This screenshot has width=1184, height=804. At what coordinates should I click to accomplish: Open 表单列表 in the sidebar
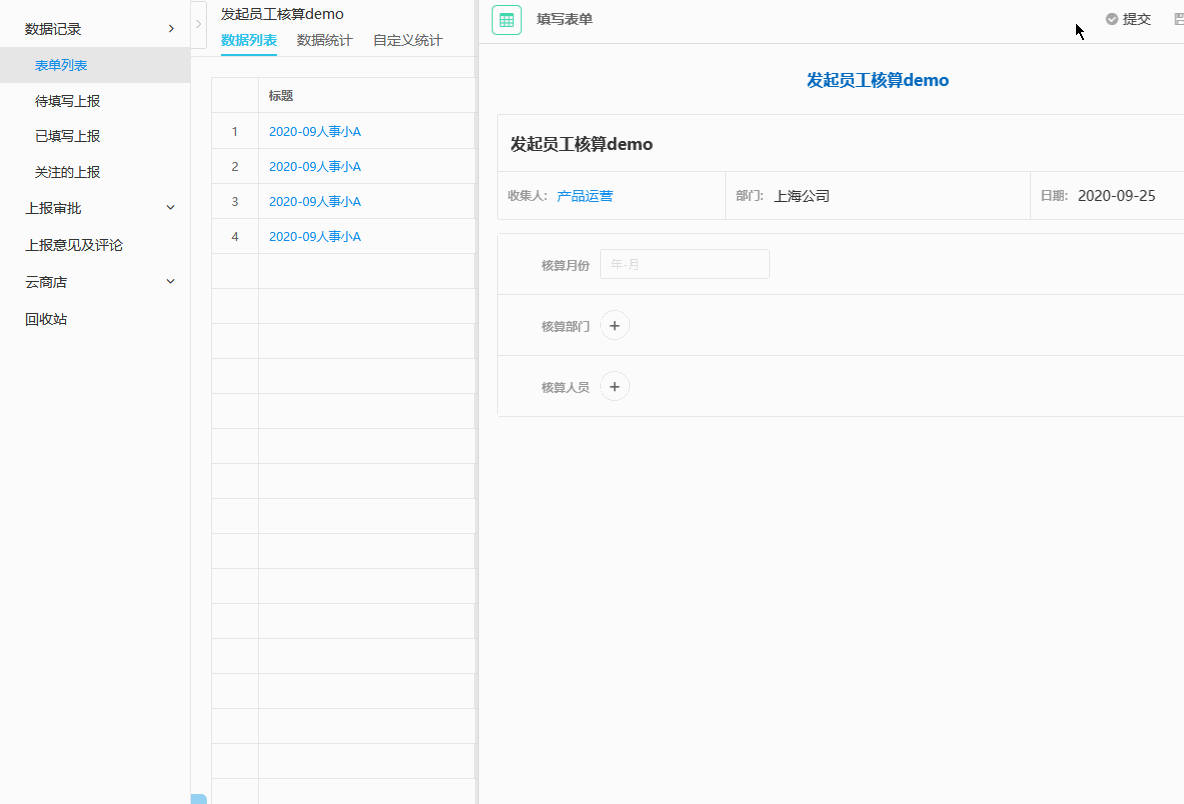pyautogui.click(x=61, y=65)
